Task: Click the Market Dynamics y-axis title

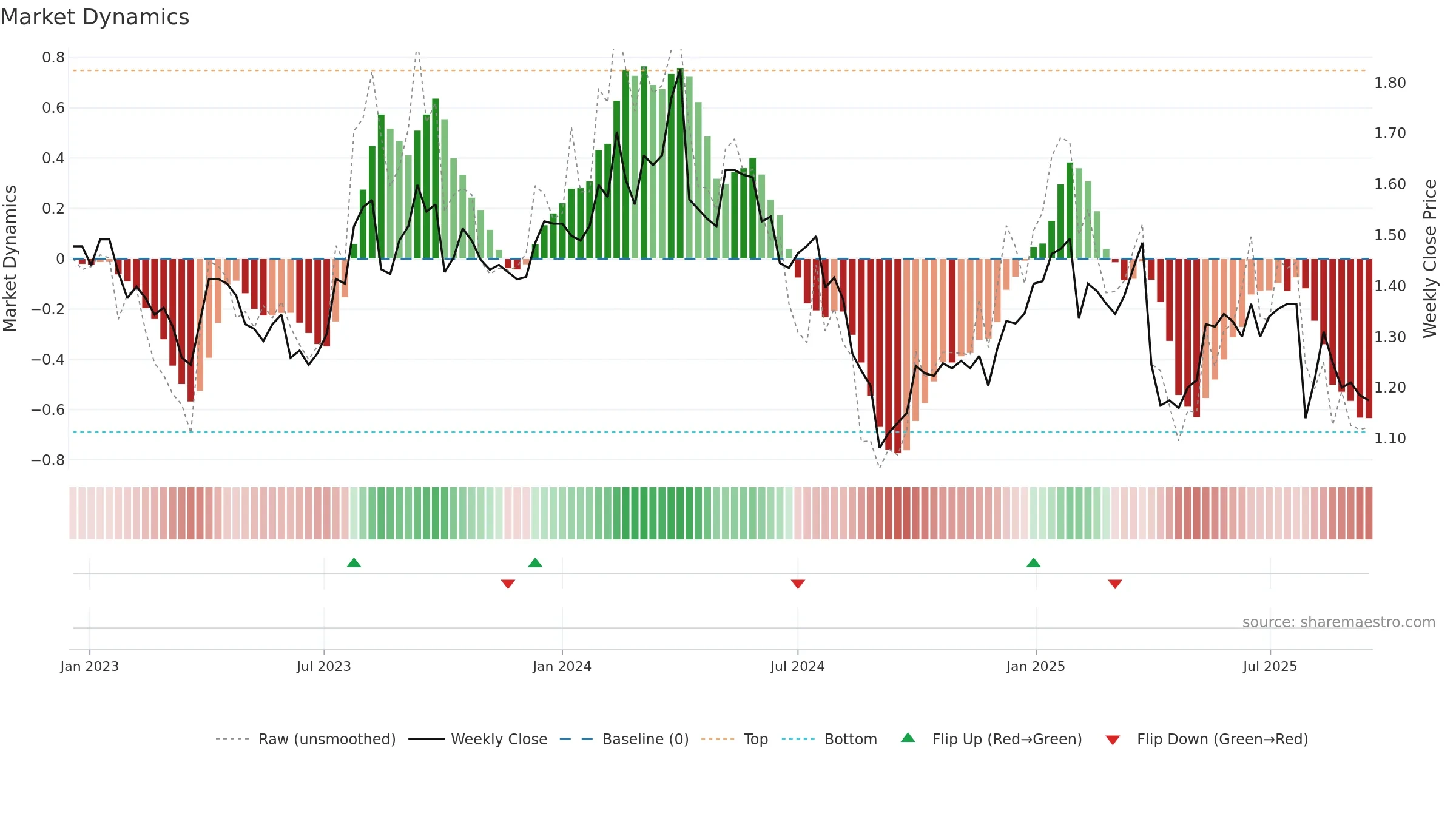Action: click(10, 258)
